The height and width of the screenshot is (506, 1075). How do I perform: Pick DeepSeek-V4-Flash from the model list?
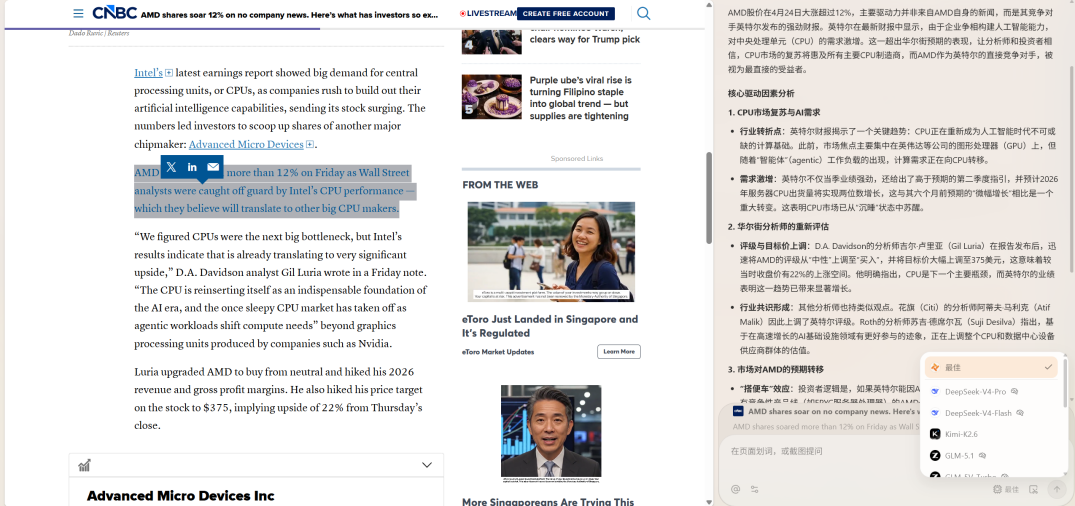pos(980,413)
